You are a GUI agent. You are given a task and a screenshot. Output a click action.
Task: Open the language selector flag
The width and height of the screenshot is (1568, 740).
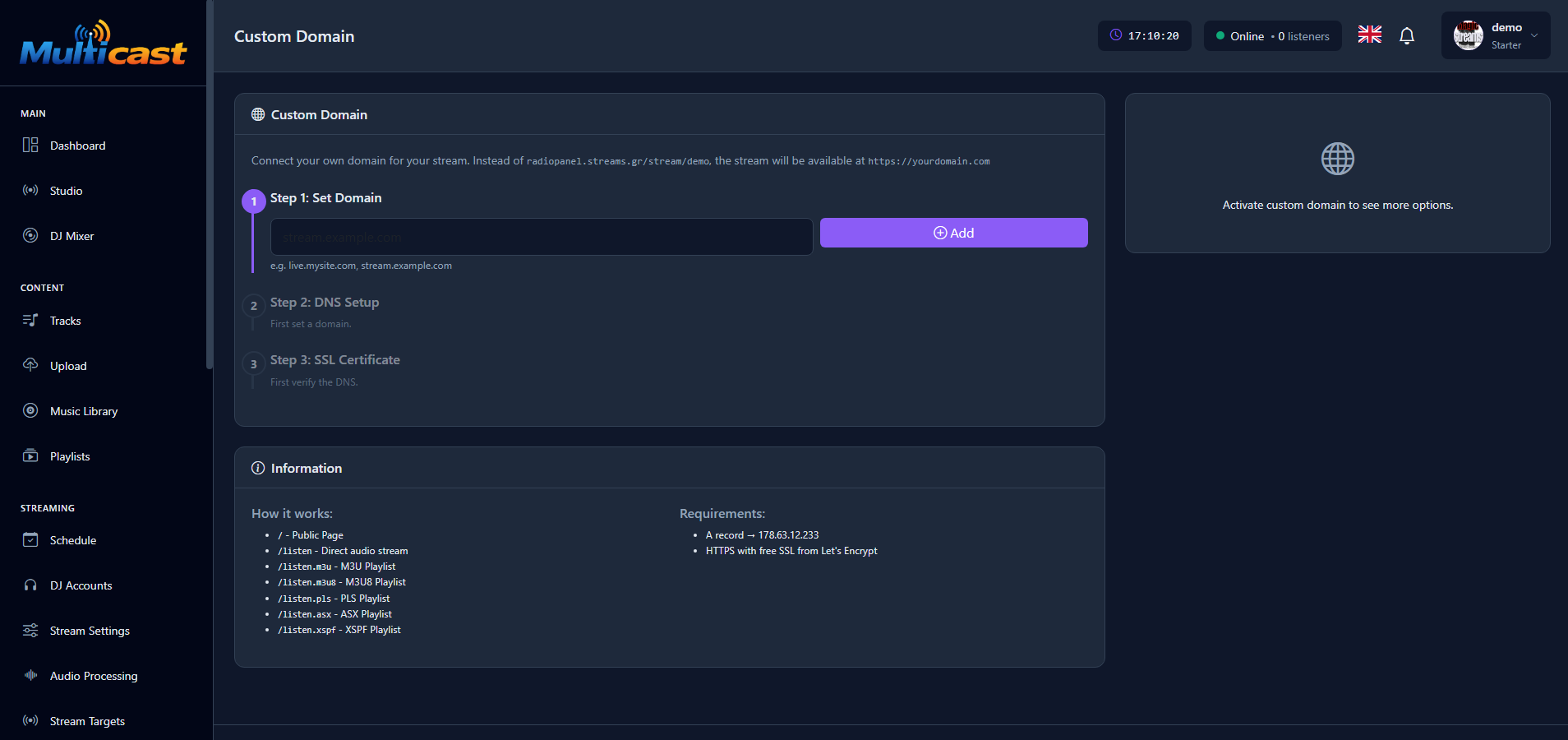pos(1368,35)
